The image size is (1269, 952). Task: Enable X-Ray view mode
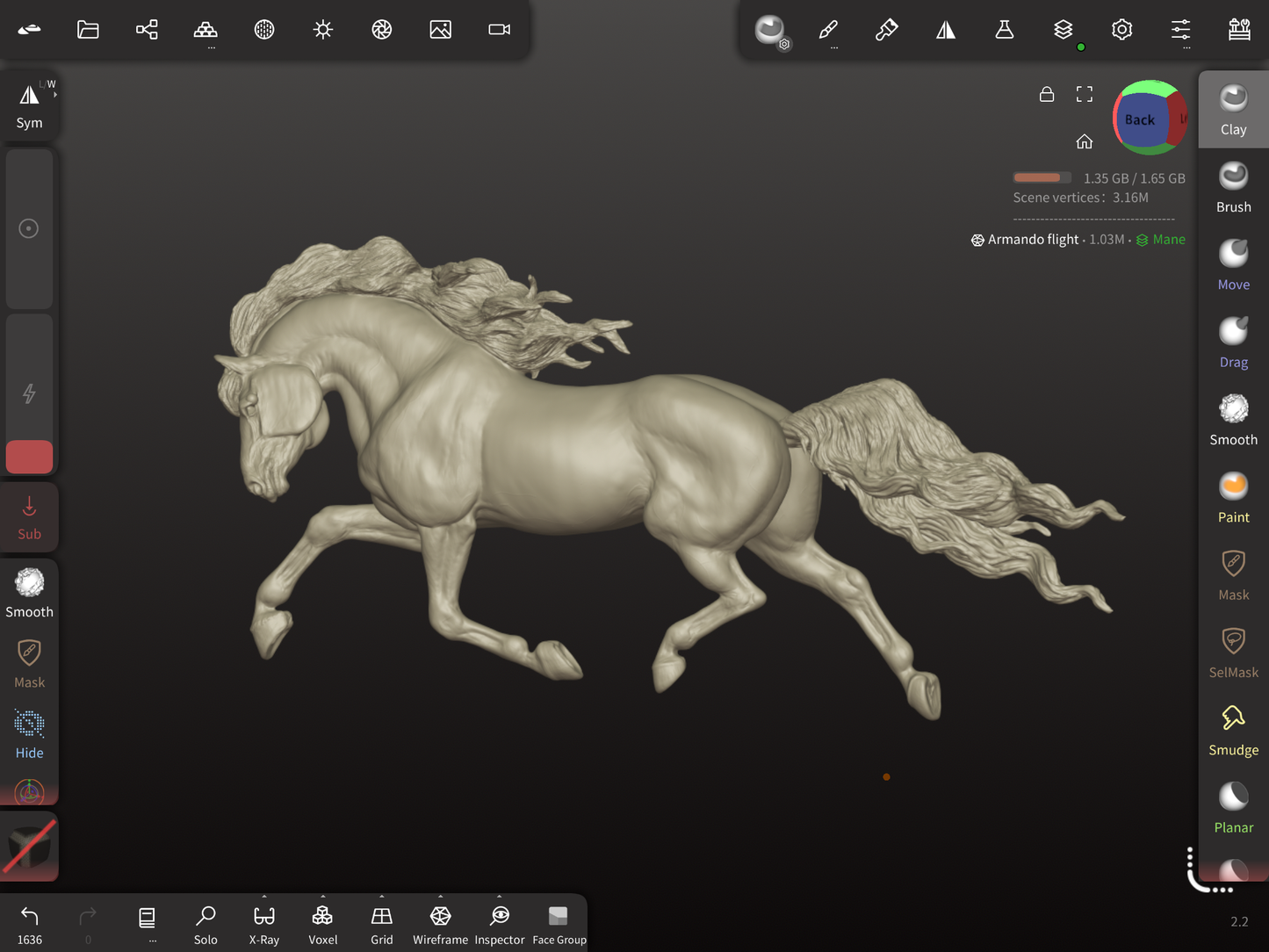[x=263, y=924]
